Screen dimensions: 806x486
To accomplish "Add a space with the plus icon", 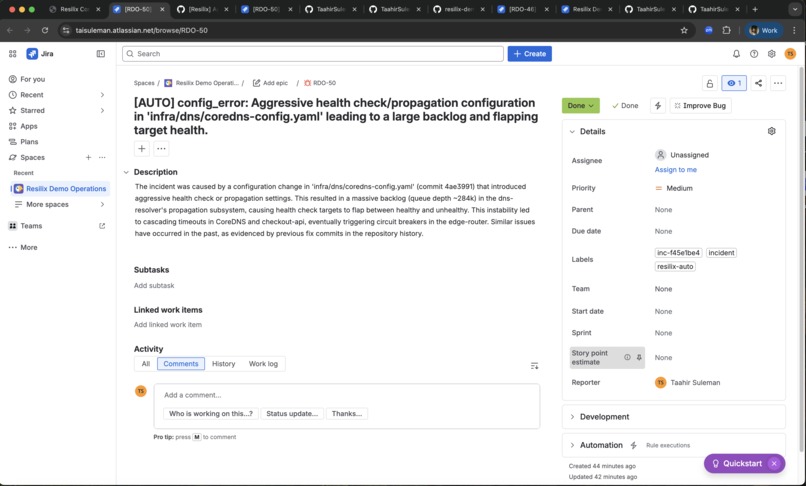I will coord(88,157).
